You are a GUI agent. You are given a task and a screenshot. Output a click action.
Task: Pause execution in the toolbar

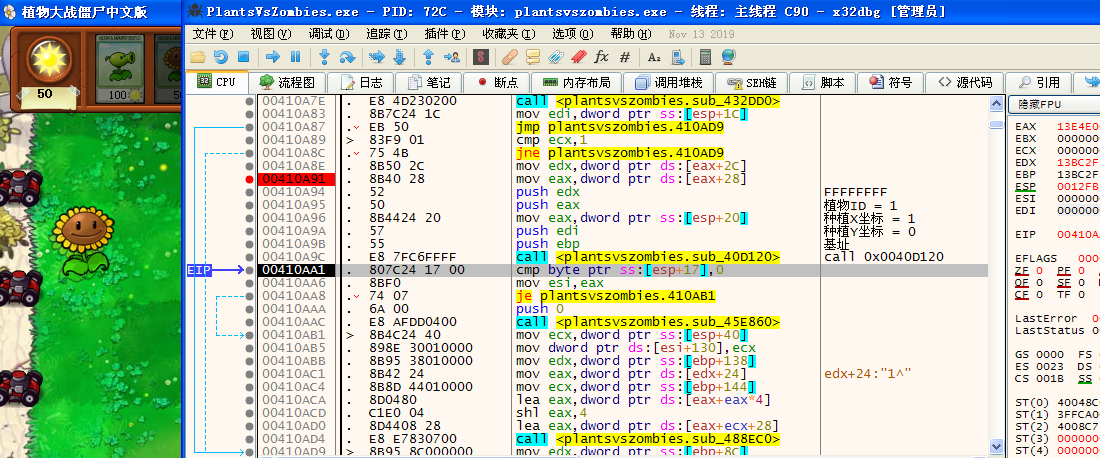[x=295, y=57]
